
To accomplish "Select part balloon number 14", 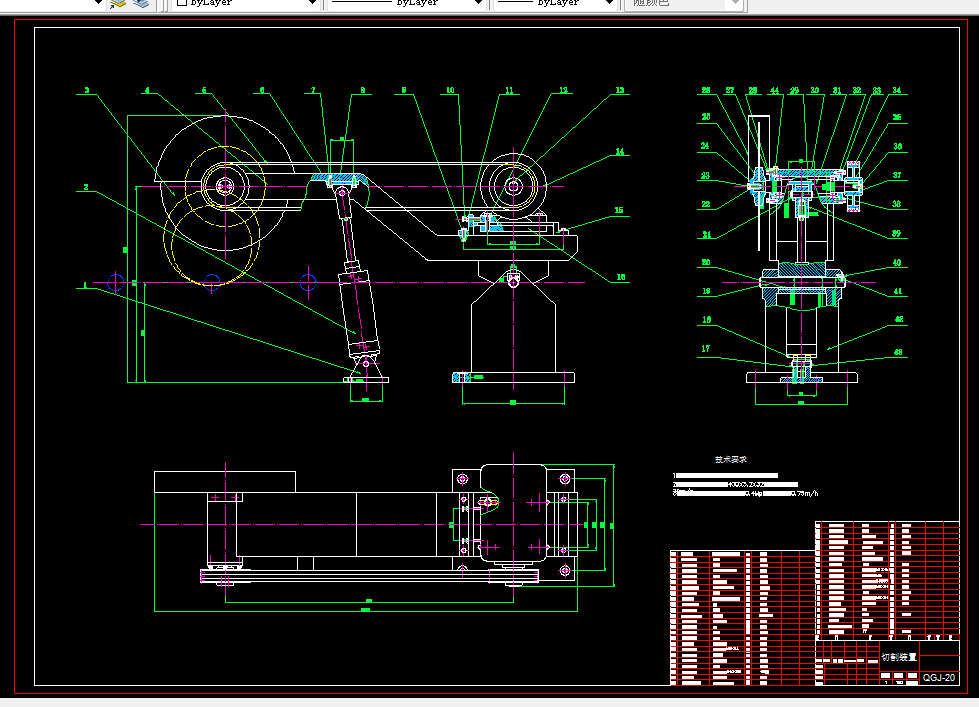I will point(619,151).
